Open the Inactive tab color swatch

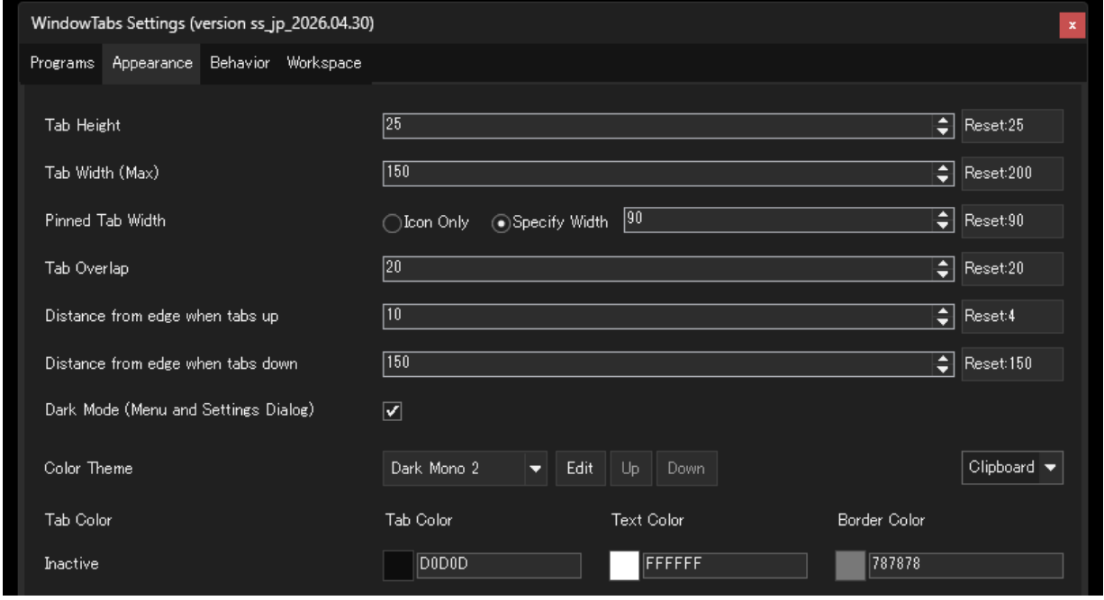[398, 565]
